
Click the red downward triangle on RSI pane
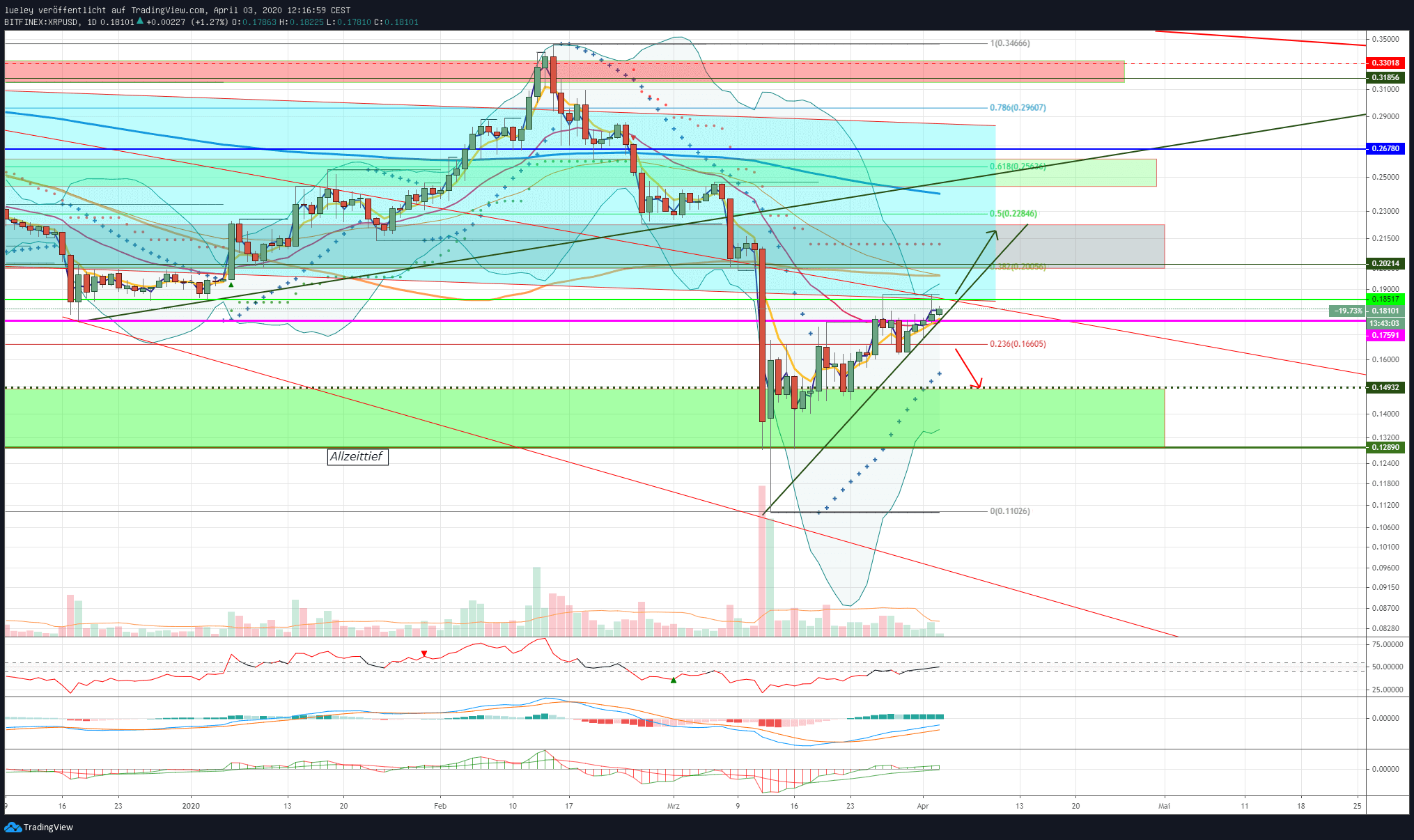tap(424, 654)
